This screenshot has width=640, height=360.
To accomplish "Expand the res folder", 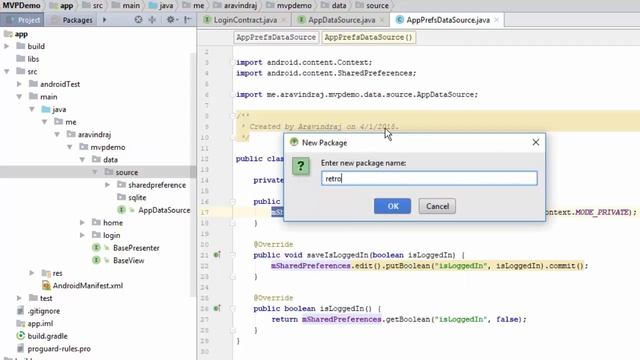I will 32,273.
